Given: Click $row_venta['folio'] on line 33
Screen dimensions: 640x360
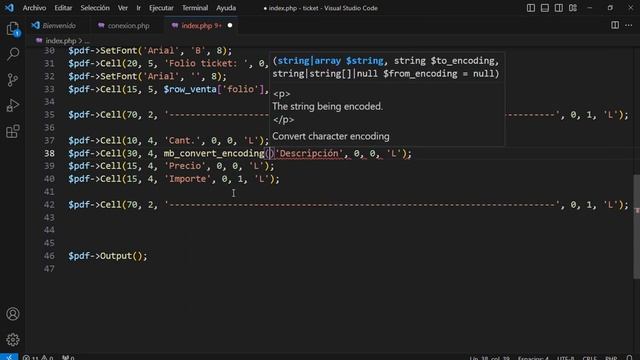Looking at the screenshot, I should 214,89.
